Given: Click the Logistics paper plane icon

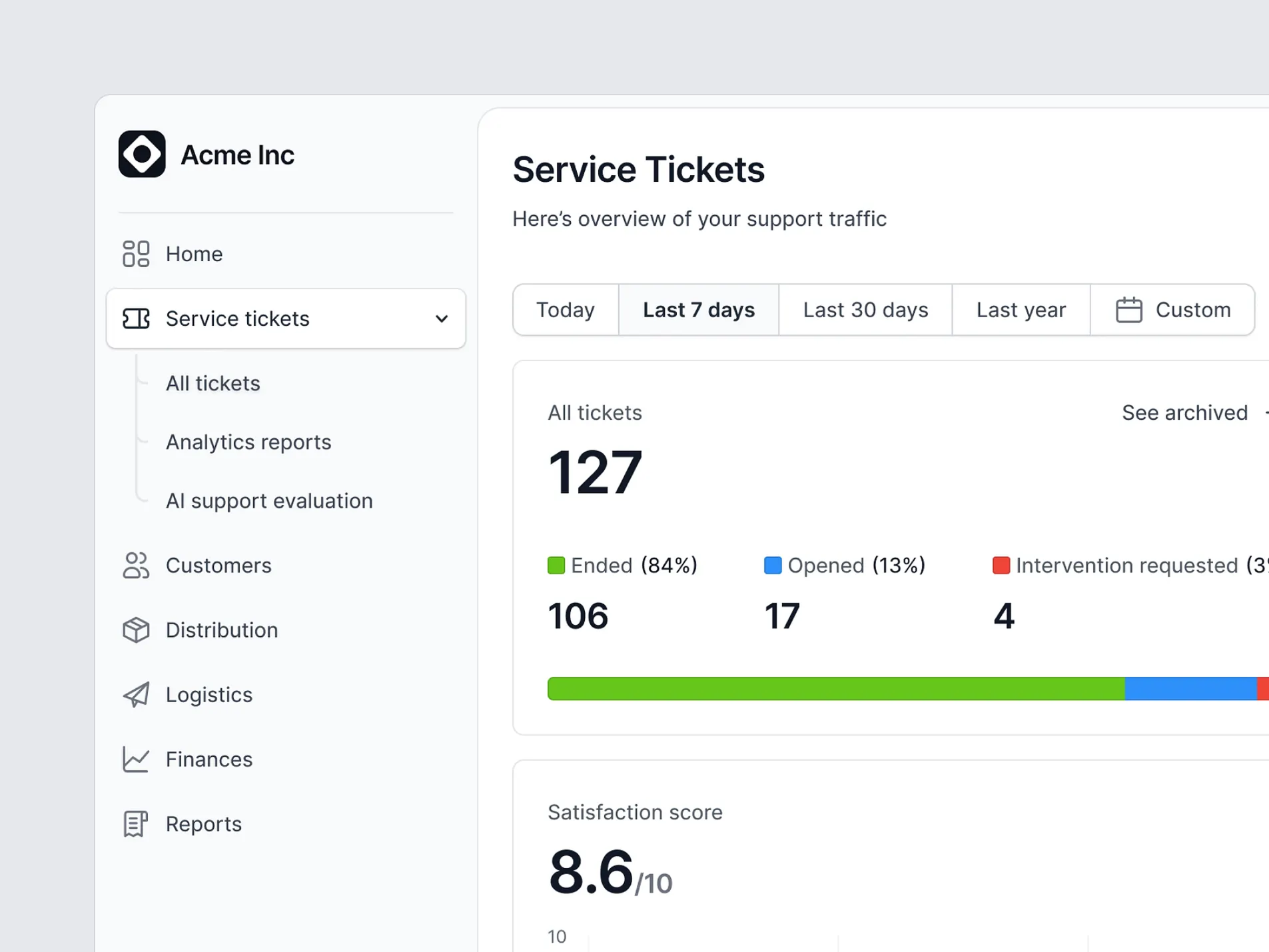Looking at the screenshot, I should [x=136, y=694].
